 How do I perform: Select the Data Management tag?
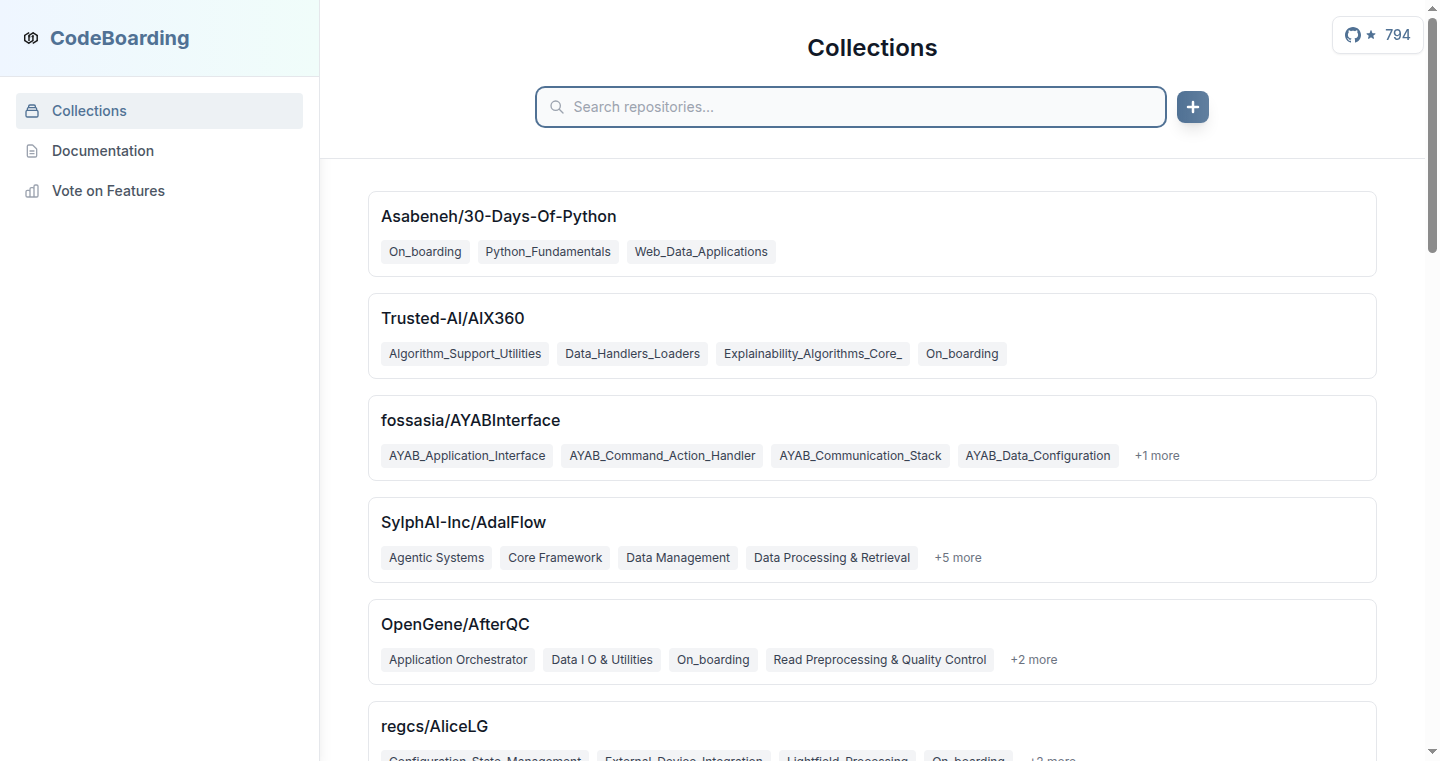pyautogui.click(x=678, y=558)
